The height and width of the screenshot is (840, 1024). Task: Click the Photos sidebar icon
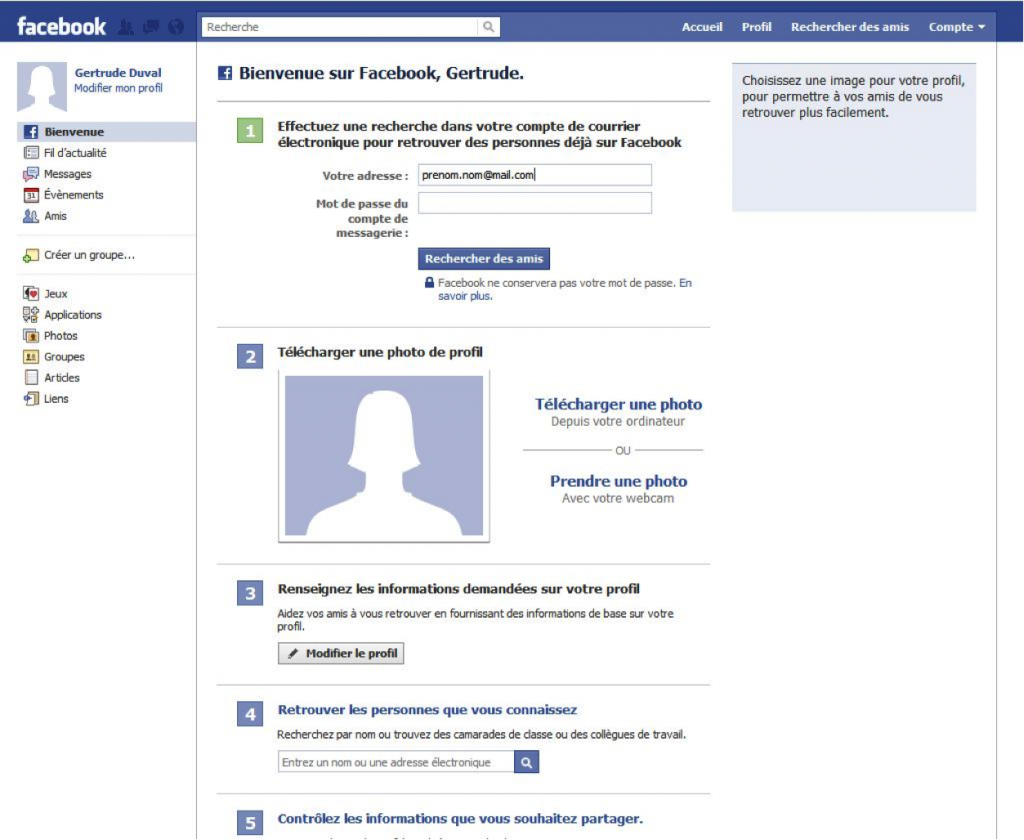pos(31,336)
